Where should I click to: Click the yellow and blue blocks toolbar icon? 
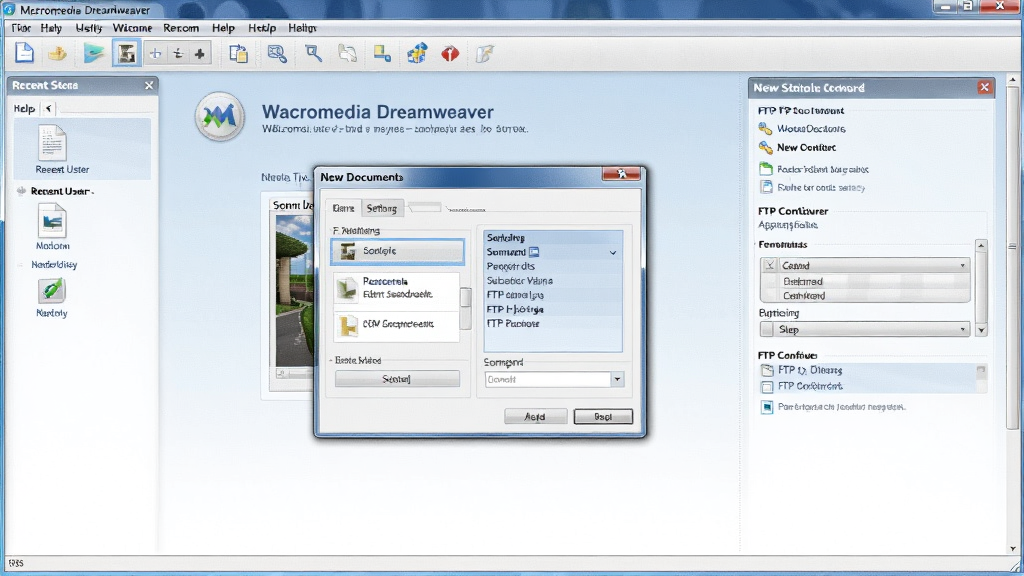[x=382, y=54]
